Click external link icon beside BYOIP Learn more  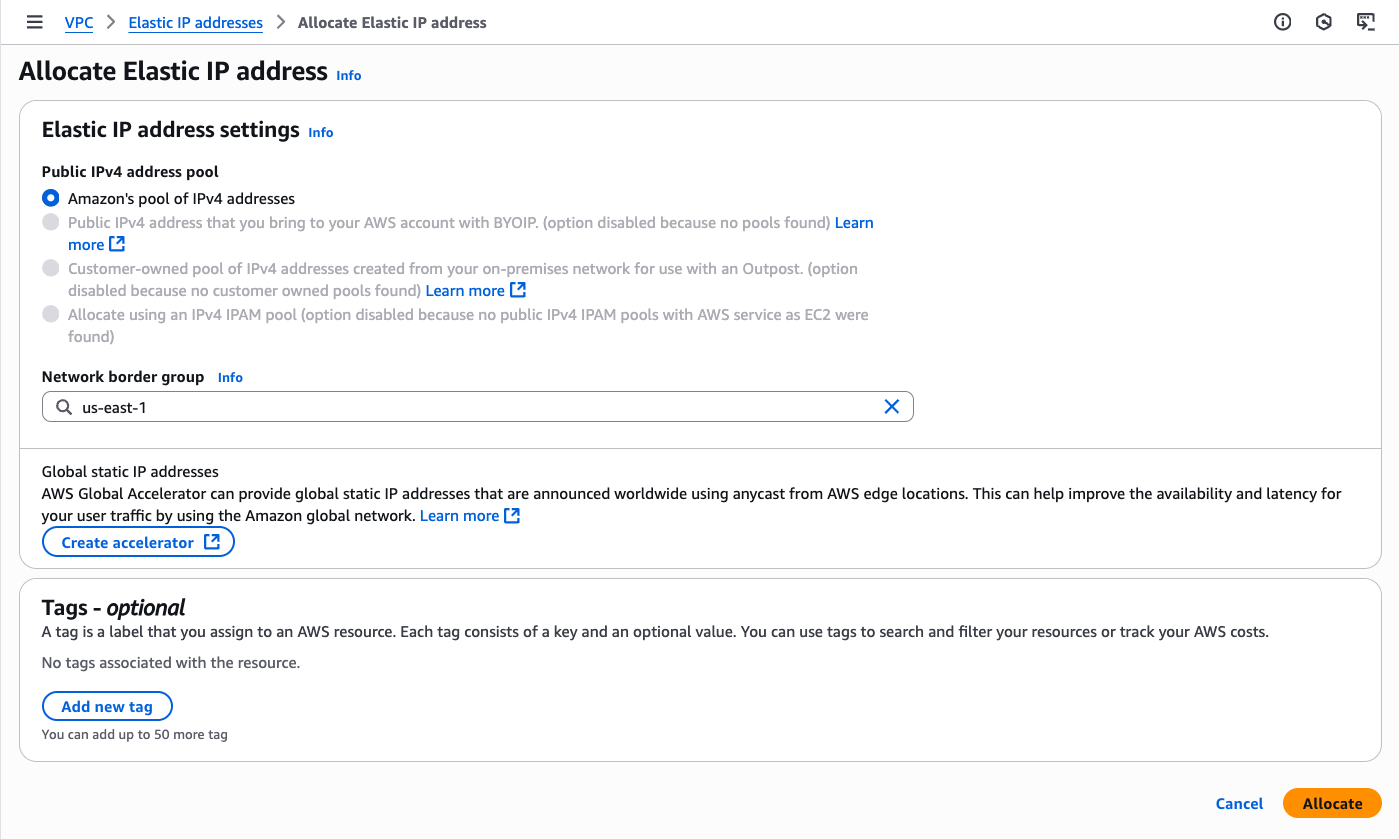coord(117,244)
